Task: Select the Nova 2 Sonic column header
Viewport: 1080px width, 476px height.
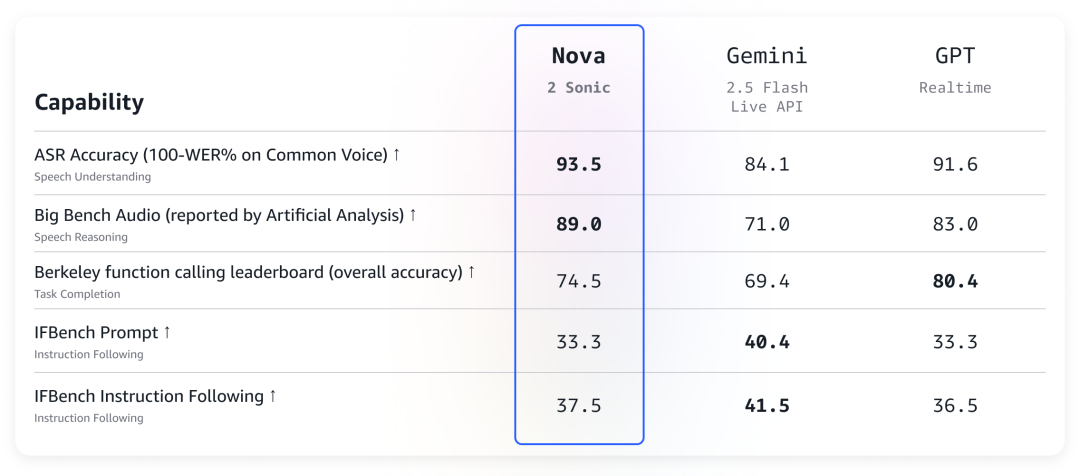Action: coord(579,70)
